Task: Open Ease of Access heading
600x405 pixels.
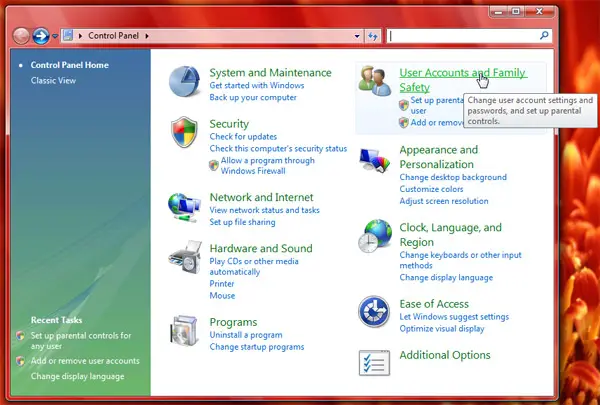Action: point(434,304)
